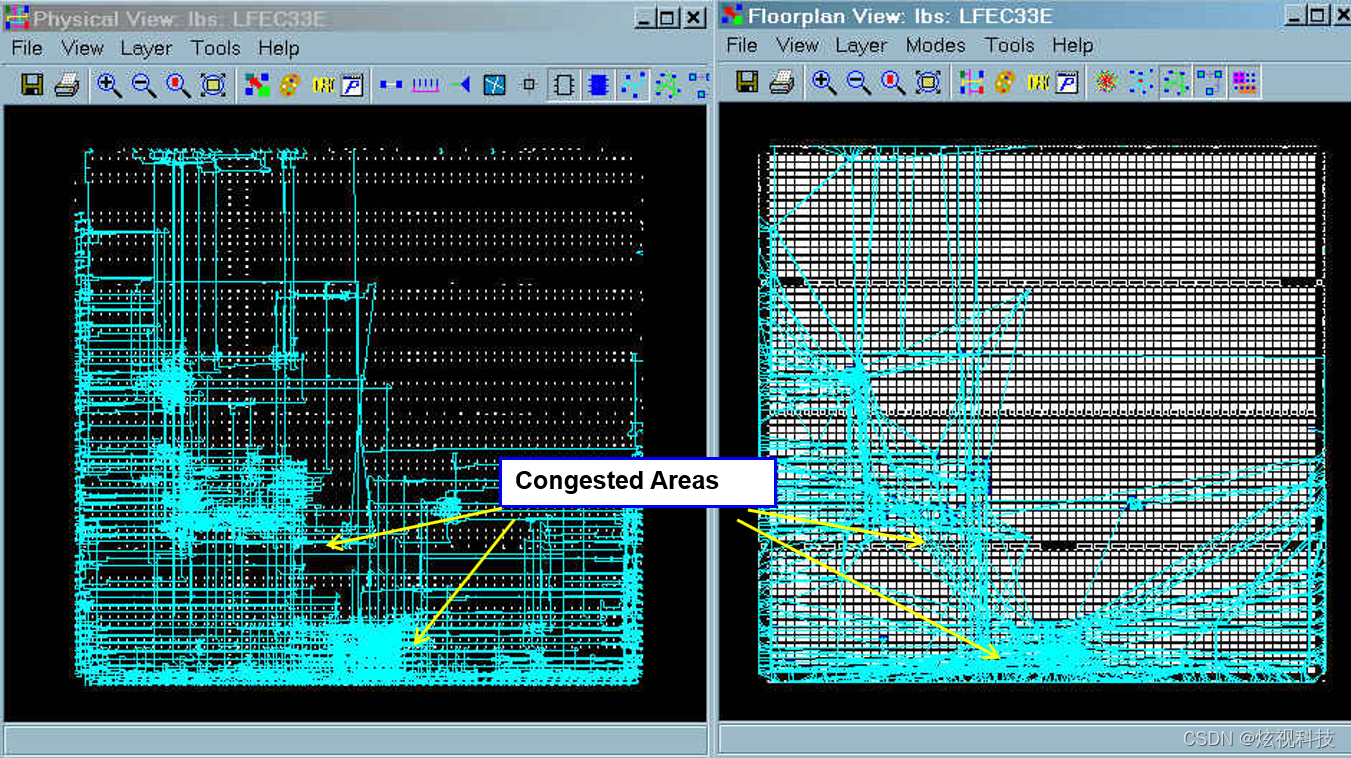This screenshot has height=758, width=1351.
Task: Click the dark blue switch box icon
Action: (x=494, y=85)
